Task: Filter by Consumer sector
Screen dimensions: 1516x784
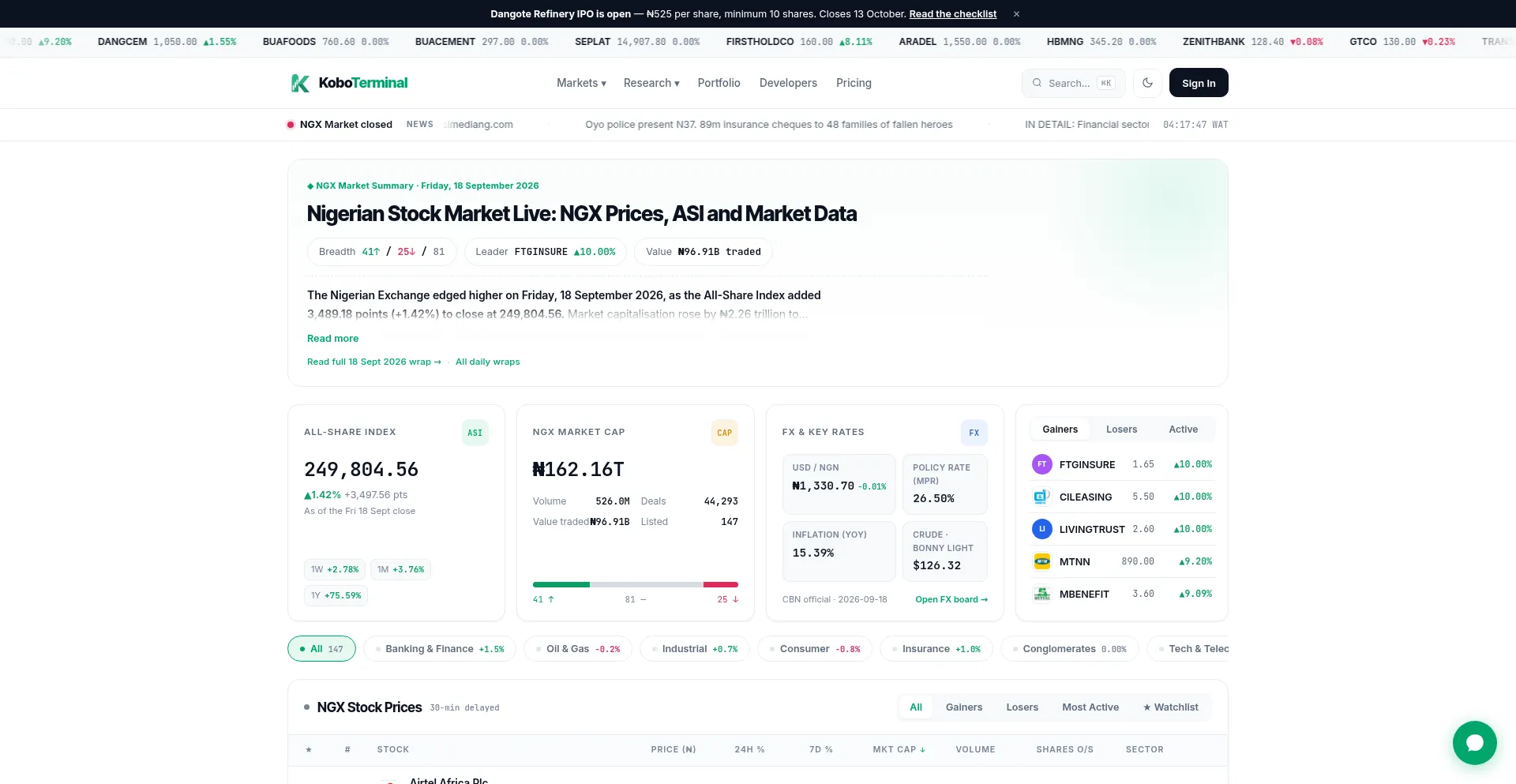Action: click(x=815, y=649)
